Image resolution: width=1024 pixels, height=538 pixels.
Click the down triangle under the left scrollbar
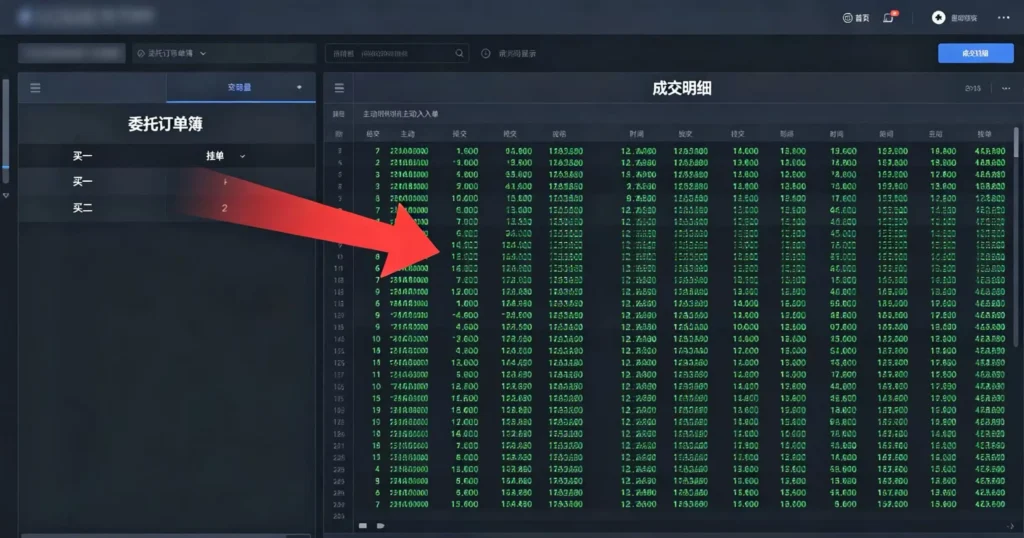pos(6,195)
